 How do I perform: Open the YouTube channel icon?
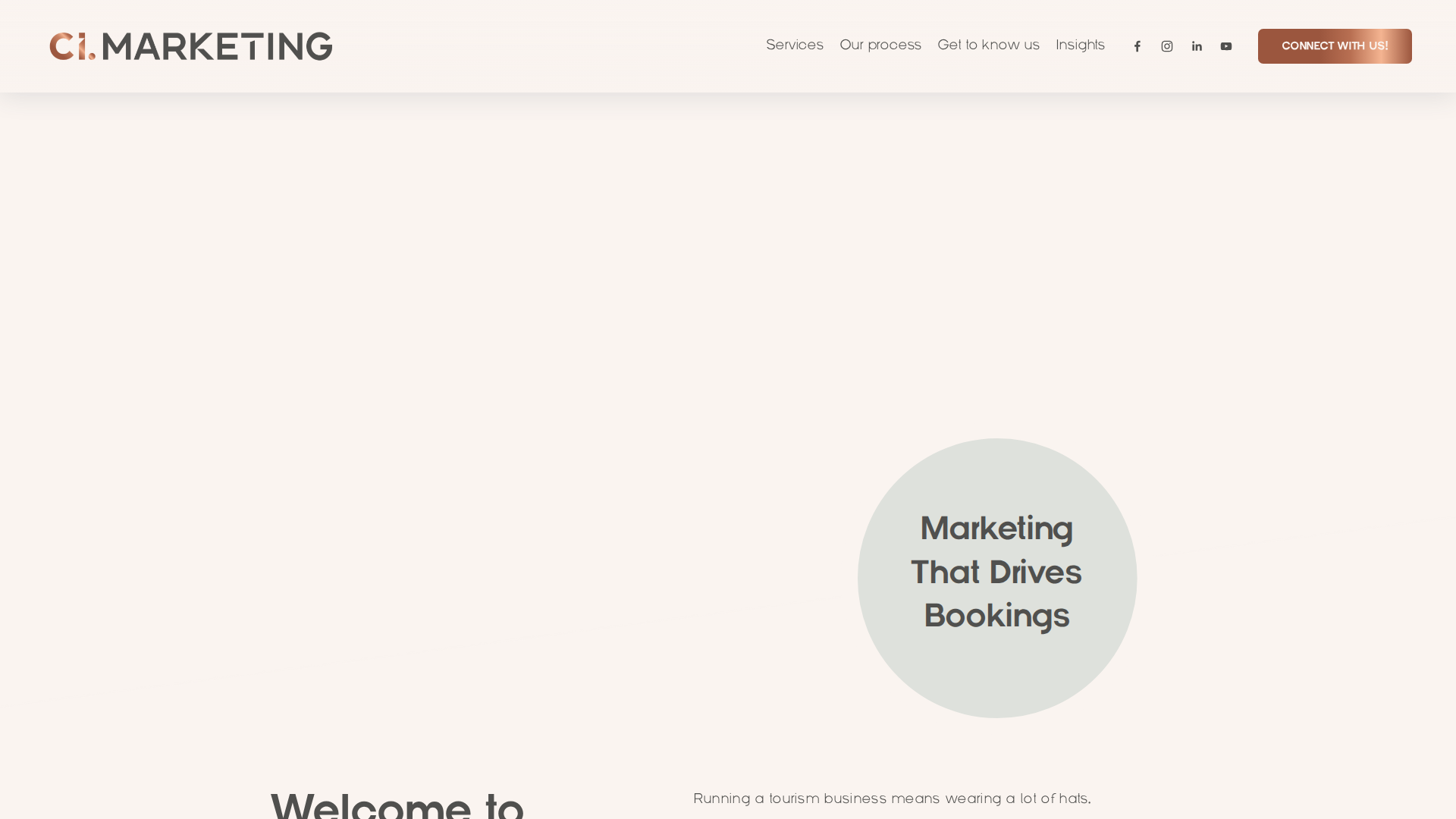[1226, 45]
